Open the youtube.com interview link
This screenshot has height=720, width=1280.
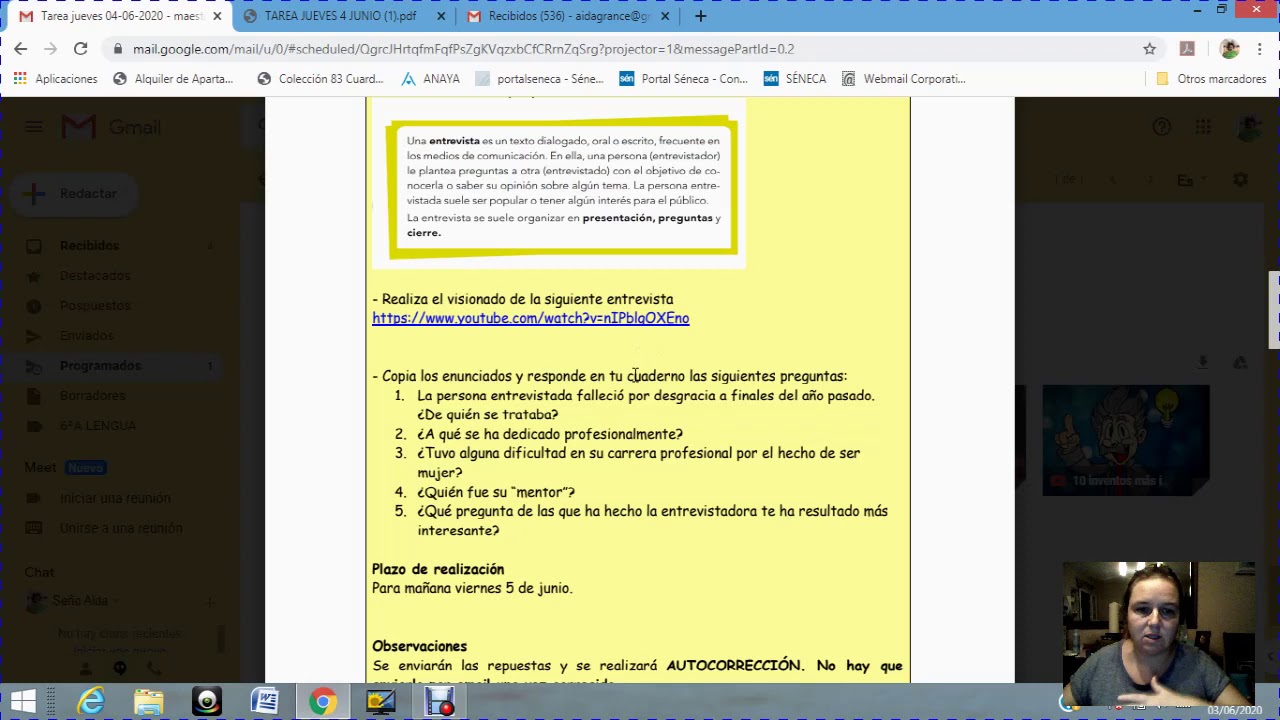pyautogui.click(x=530, y=318)
